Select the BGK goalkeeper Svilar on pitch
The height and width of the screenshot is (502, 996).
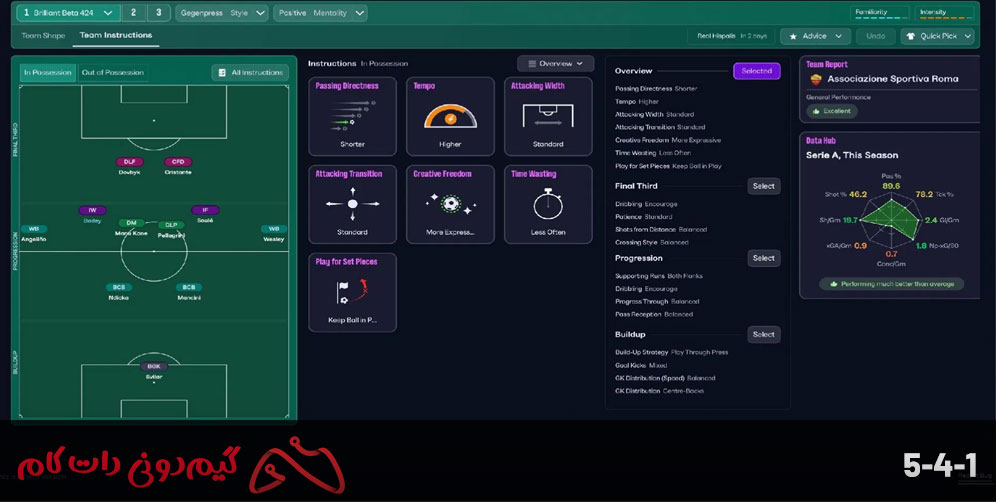(154, 367)
